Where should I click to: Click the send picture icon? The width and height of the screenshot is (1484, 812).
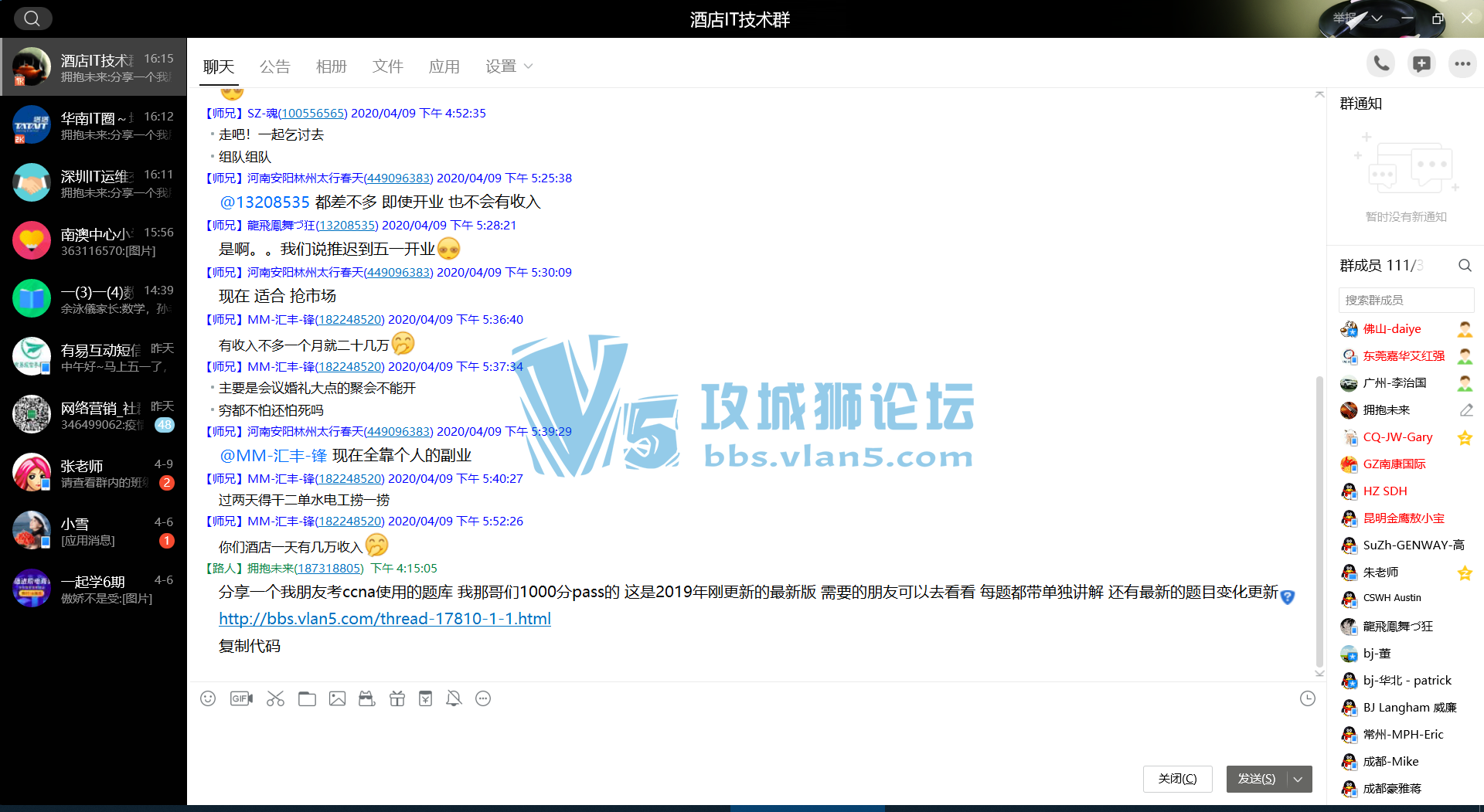tap(337, 698)
